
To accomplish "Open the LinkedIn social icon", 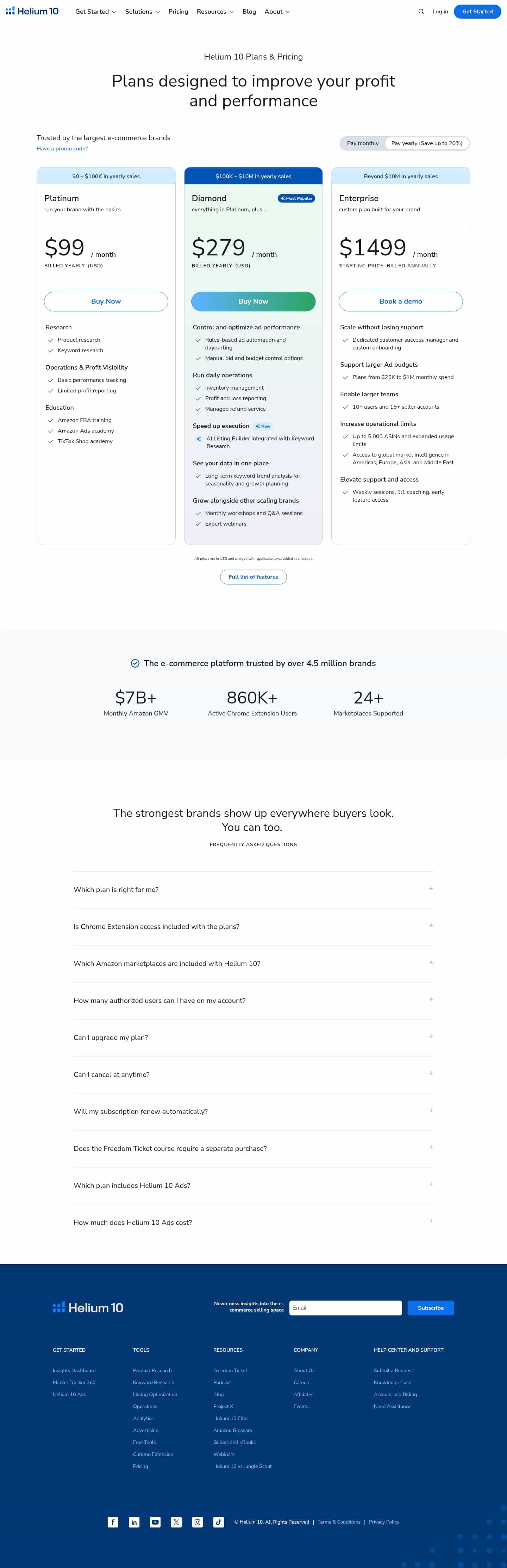I will point(134,1522).
